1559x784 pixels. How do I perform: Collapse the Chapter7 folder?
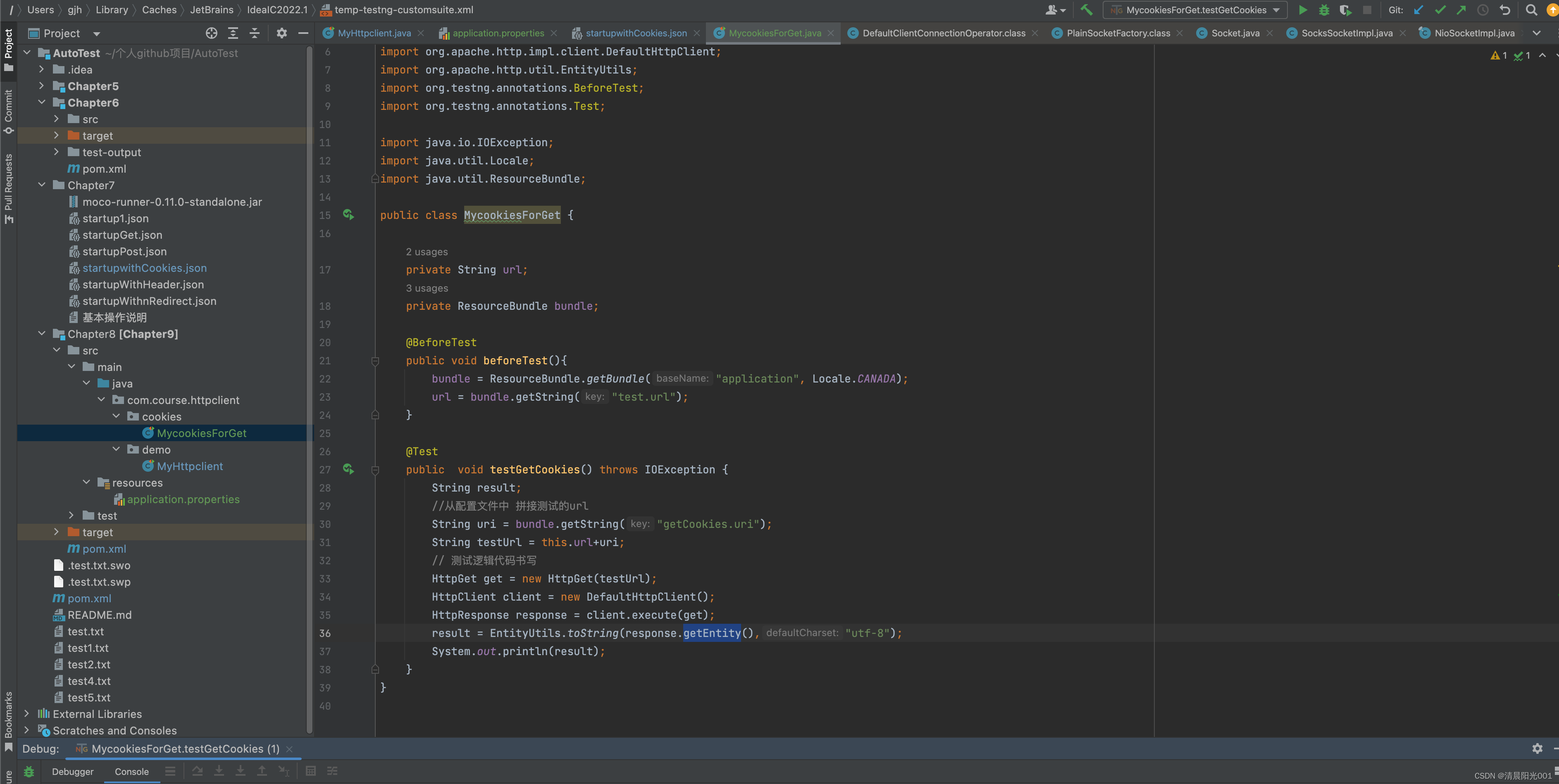(x=41, y=185)
